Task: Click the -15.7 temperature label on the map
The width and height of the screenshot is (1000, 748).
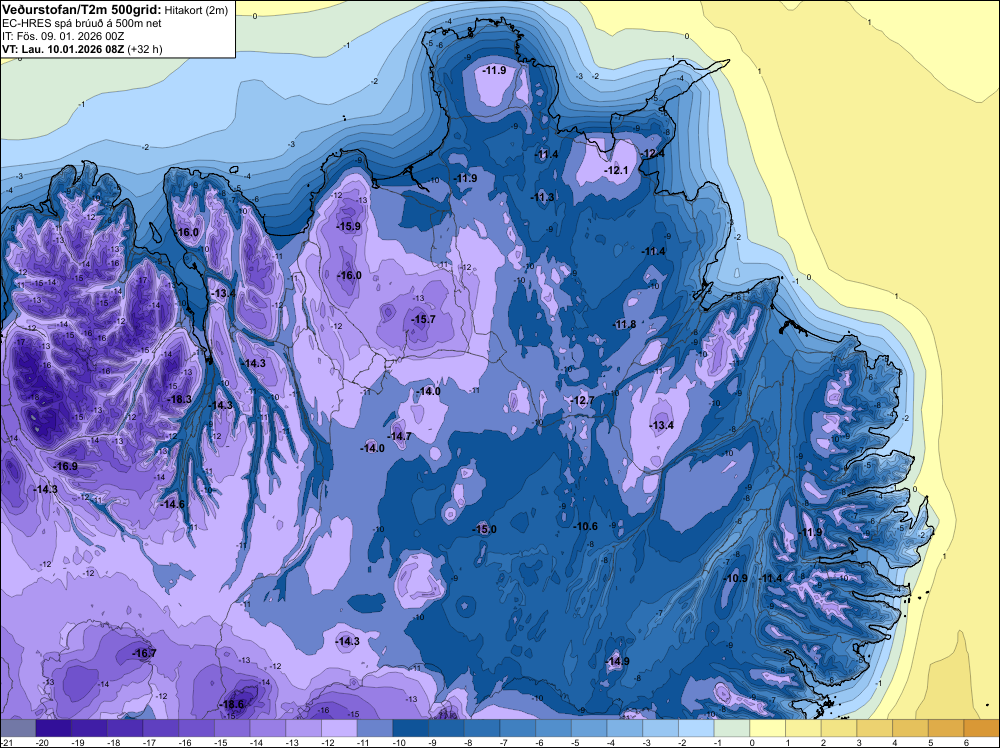Action: (x=423, y=319)
